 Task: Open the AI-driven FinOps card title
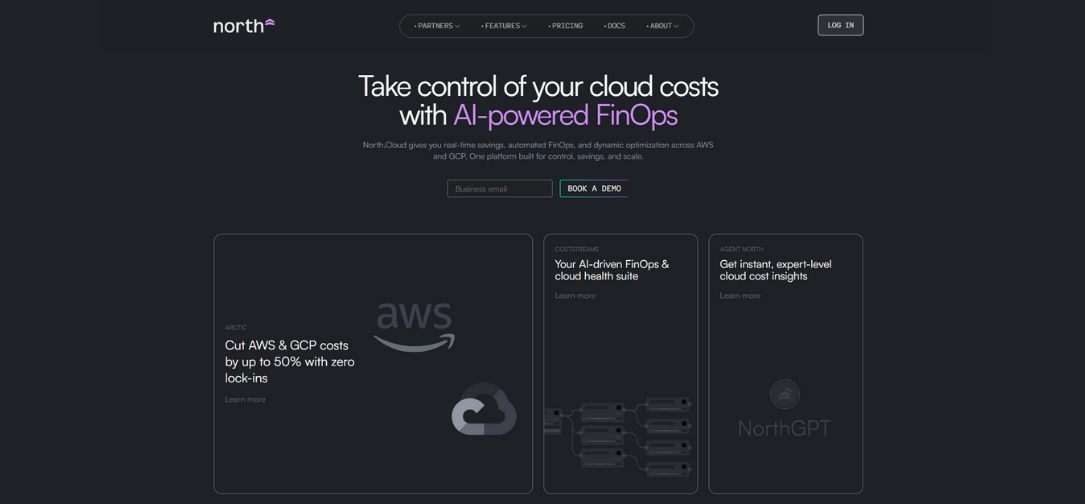[612, 270]
